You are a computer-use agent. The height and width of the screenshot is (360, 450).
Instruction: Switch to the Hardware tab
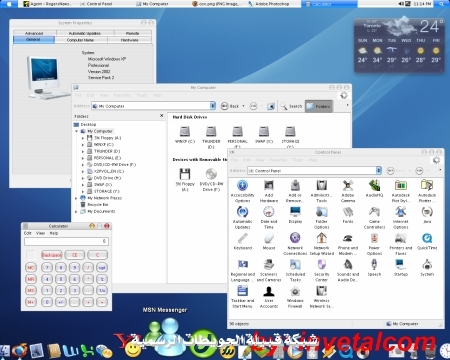129,40
